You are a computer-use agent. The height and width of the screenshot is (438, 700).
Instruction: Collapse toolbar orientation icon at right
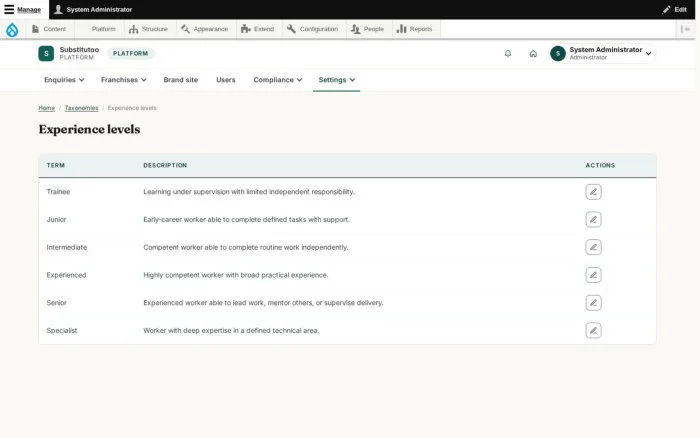pos(685,29)
